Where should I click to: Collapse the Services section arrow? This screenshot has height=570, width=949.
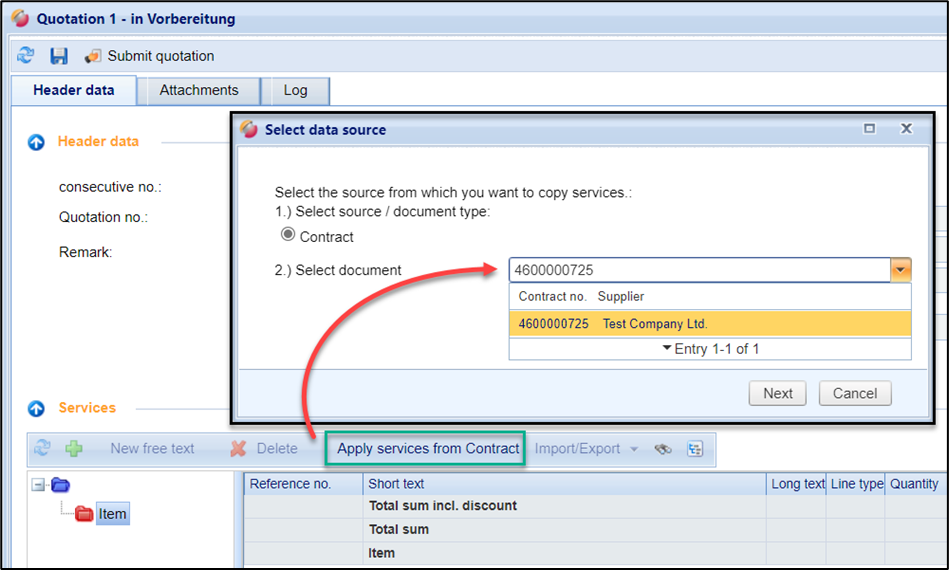(x=37, y=408)
